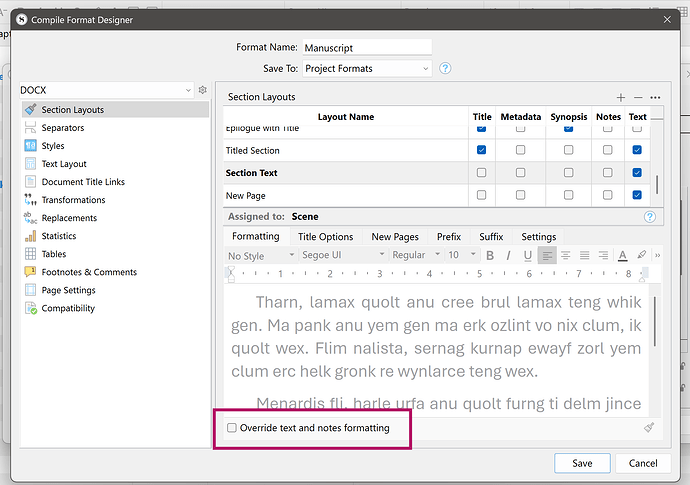Apply center alignment to text

click(x=566, y=255)
